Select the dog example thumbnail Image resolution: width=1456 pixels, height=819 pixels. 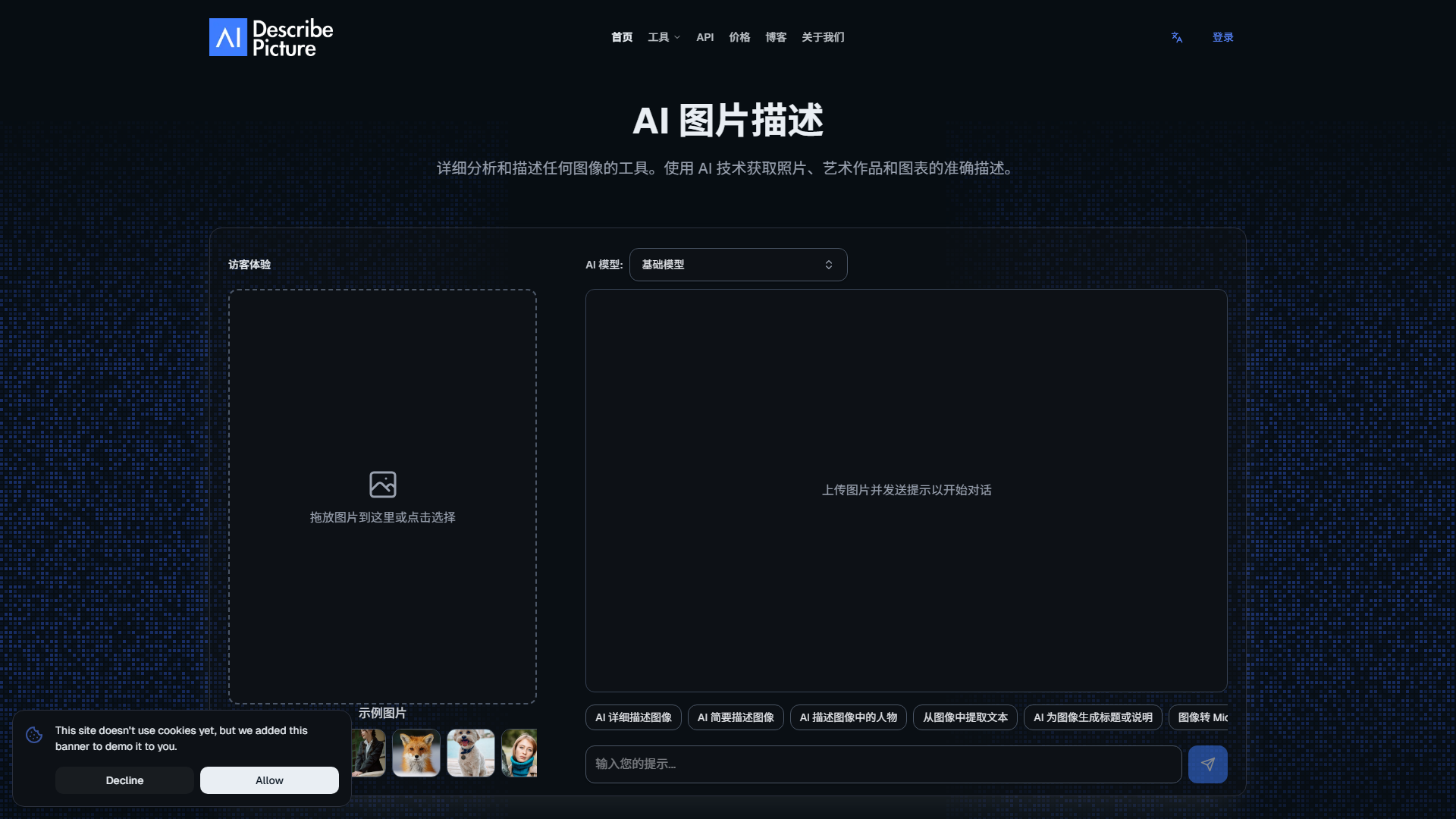click(470, 752)
